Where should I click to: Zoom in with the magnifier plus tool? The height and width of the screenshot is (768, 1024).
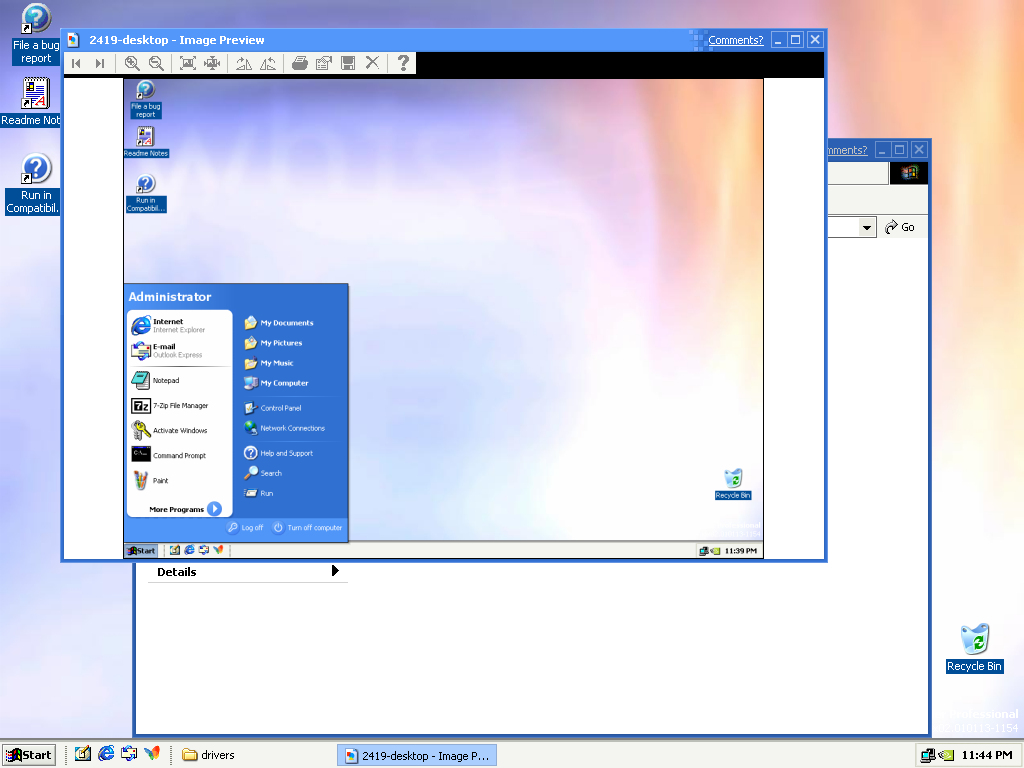coord(132,63)
